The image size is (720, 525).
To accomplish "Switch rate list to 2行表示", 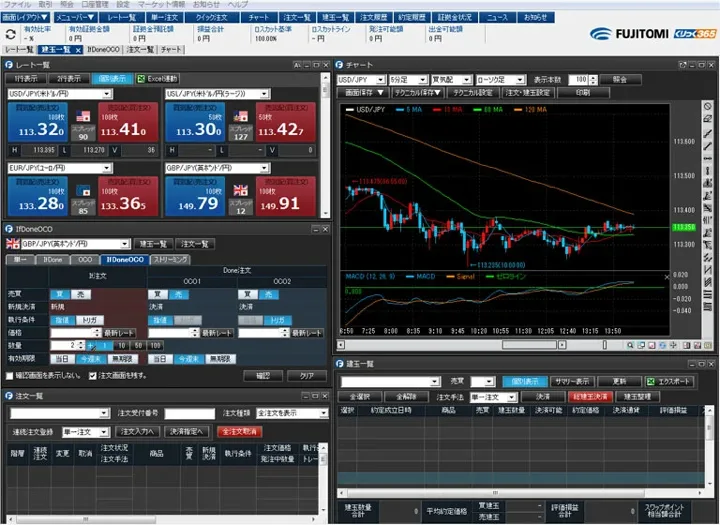I will point(69,79).
